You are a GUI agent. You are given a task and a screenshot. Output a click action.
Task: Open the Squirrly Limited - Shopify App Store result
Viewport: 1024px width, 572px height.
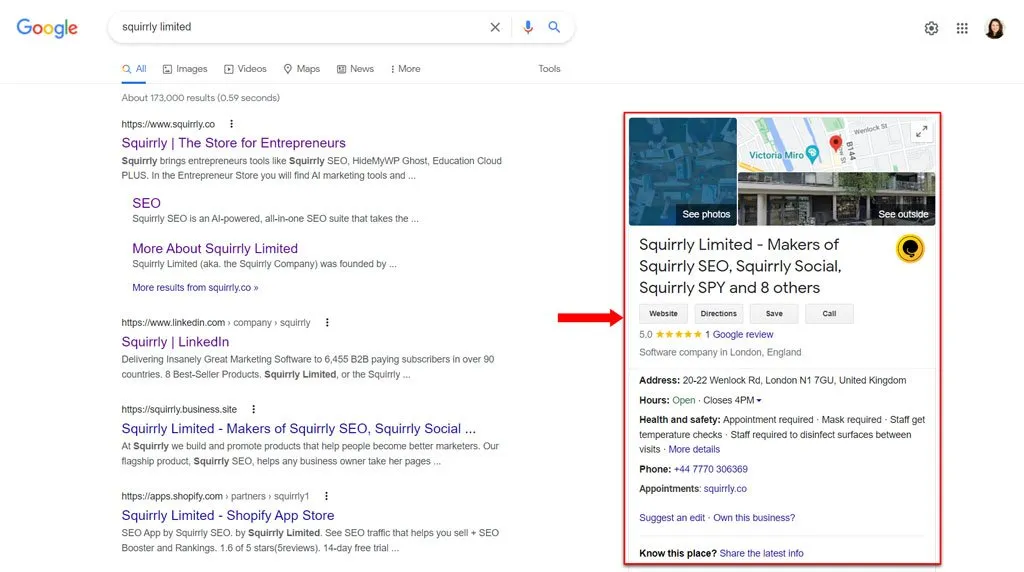pos(228,515)
